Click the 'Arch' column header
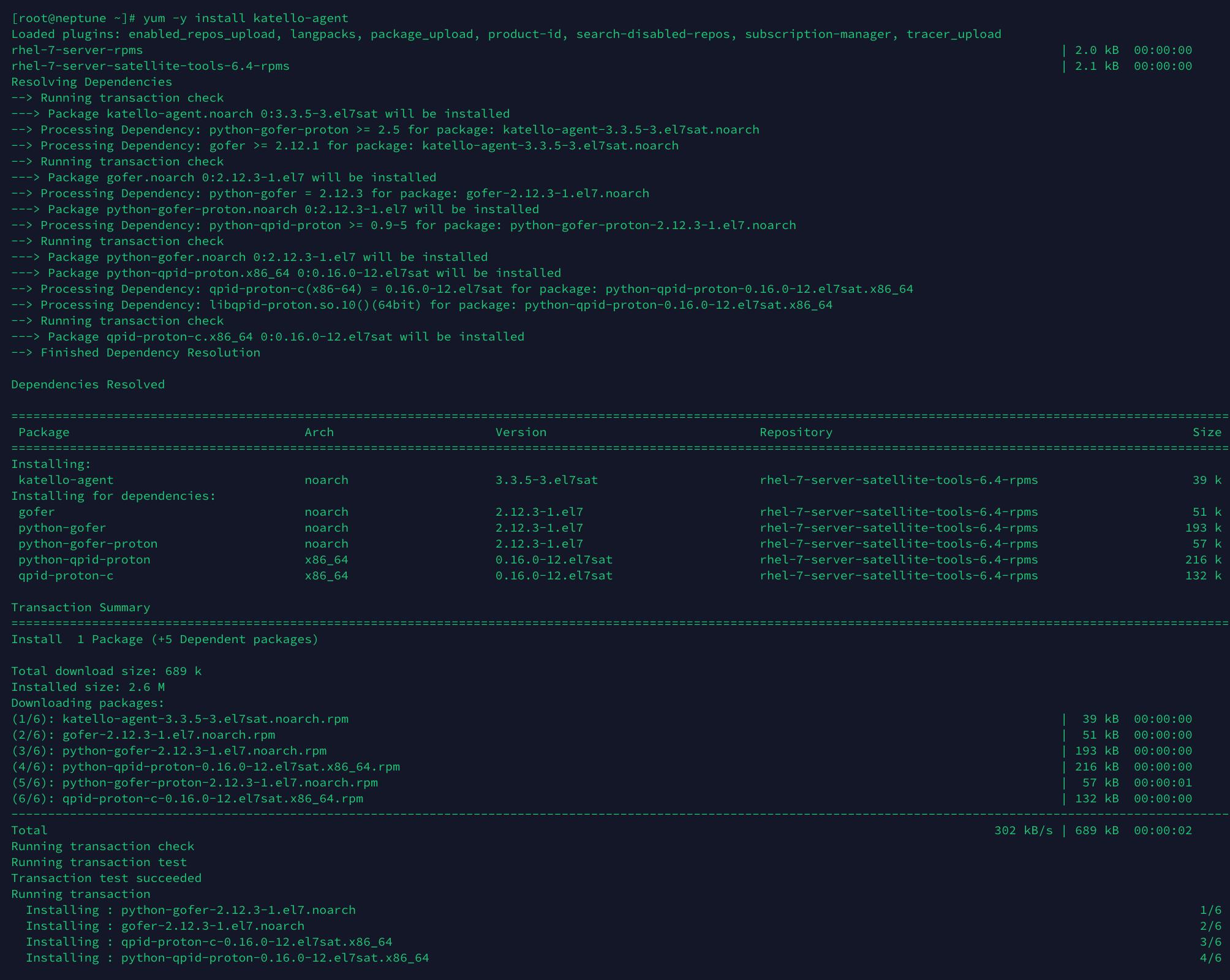The image size is (1230, 980). 319,432
